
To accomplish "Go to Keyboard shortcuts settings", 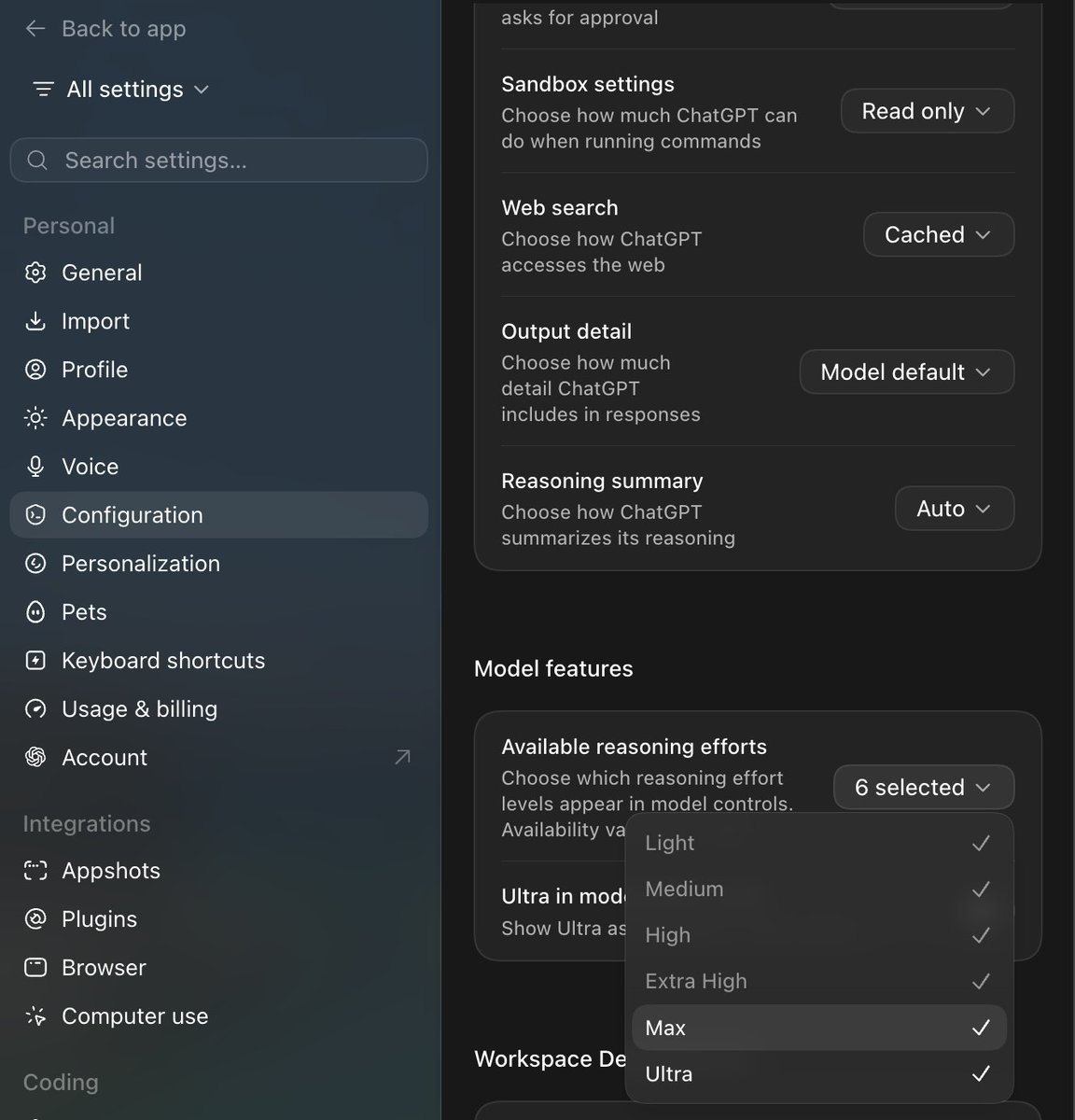I will coord(218,661).
